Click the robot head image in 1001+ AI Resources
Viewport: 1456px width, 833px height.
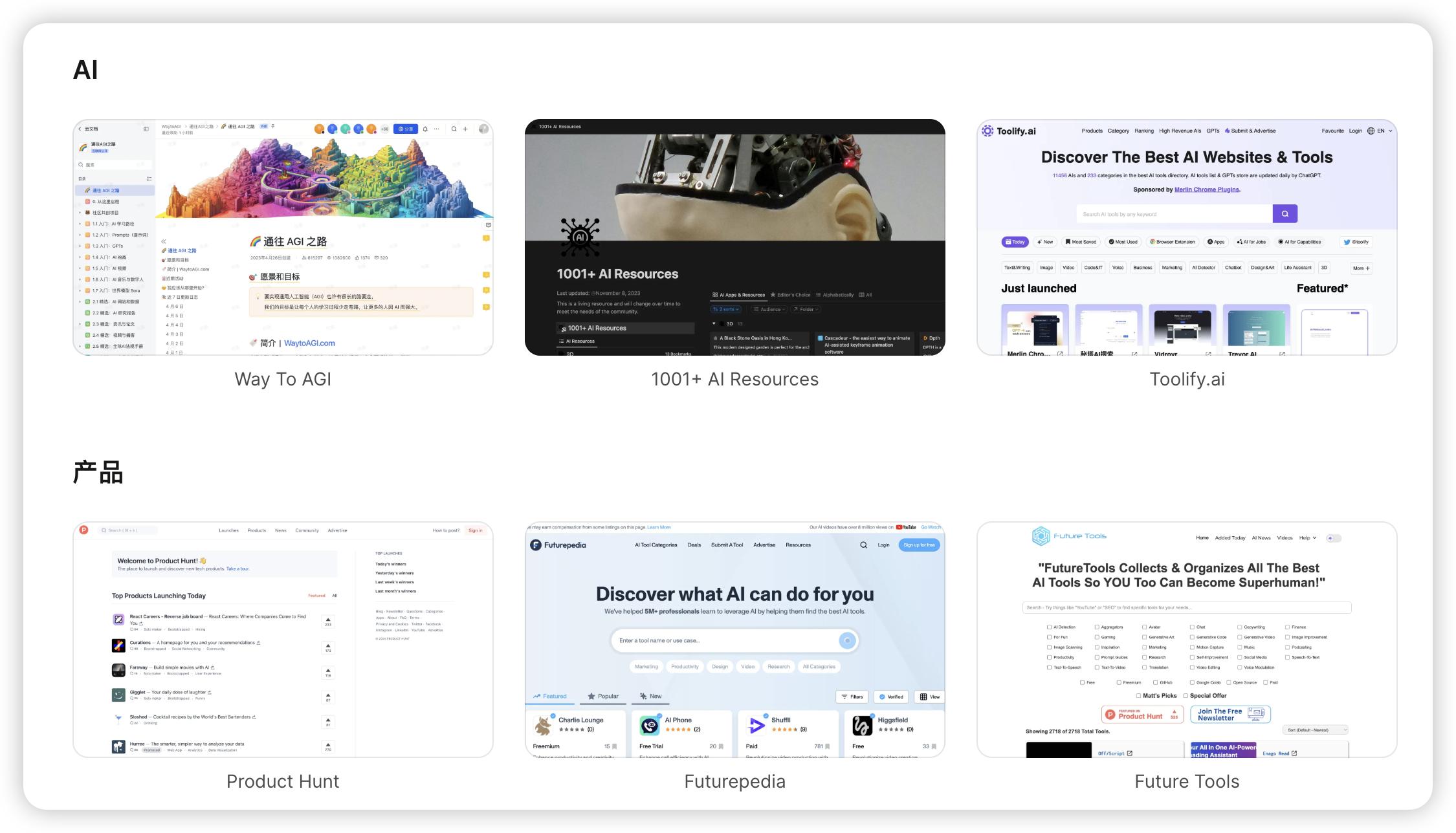tap(734, 187)
